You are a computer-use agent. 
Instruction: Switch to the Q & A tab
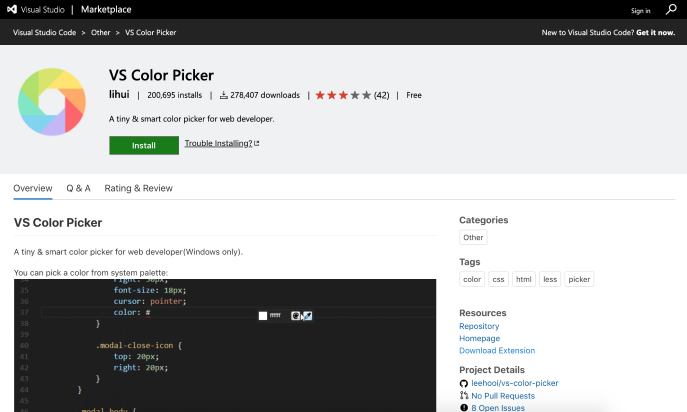click(x=78, y=188)
